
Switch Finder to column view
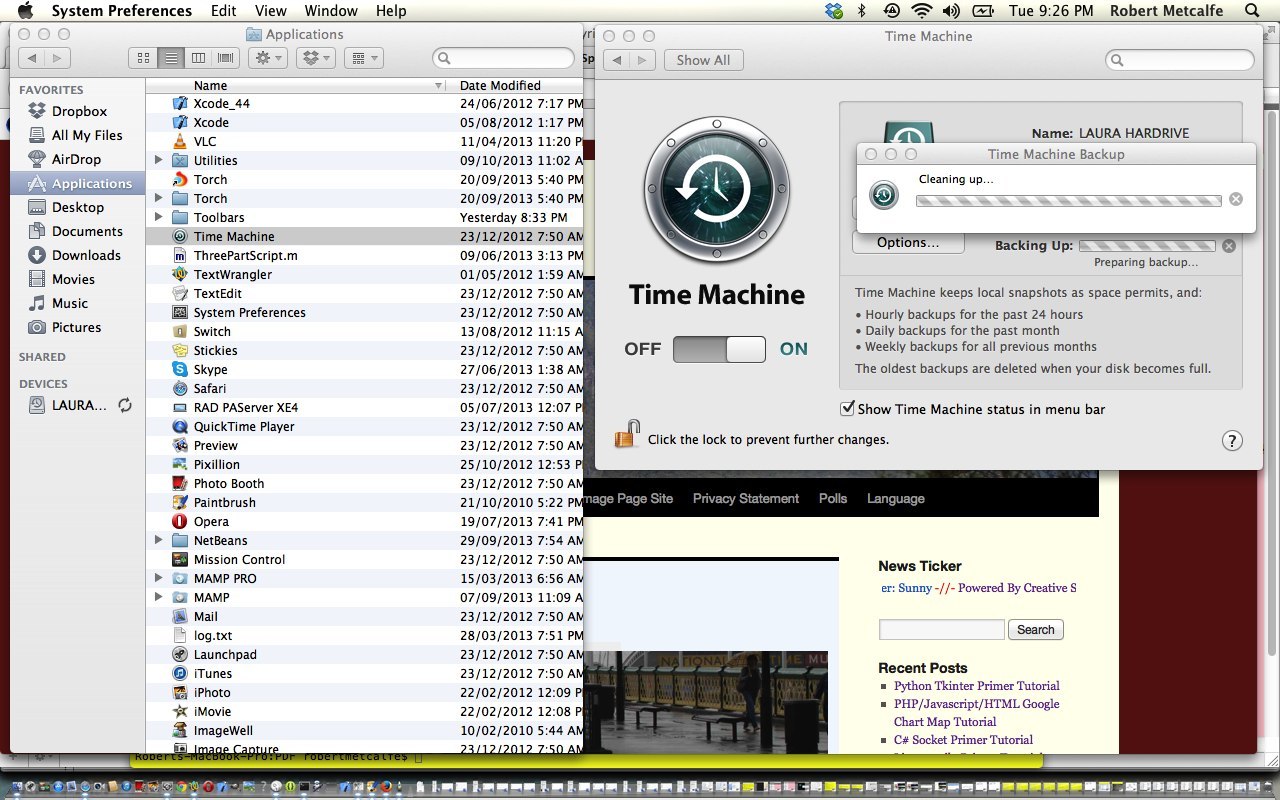(x=199, y=59)
